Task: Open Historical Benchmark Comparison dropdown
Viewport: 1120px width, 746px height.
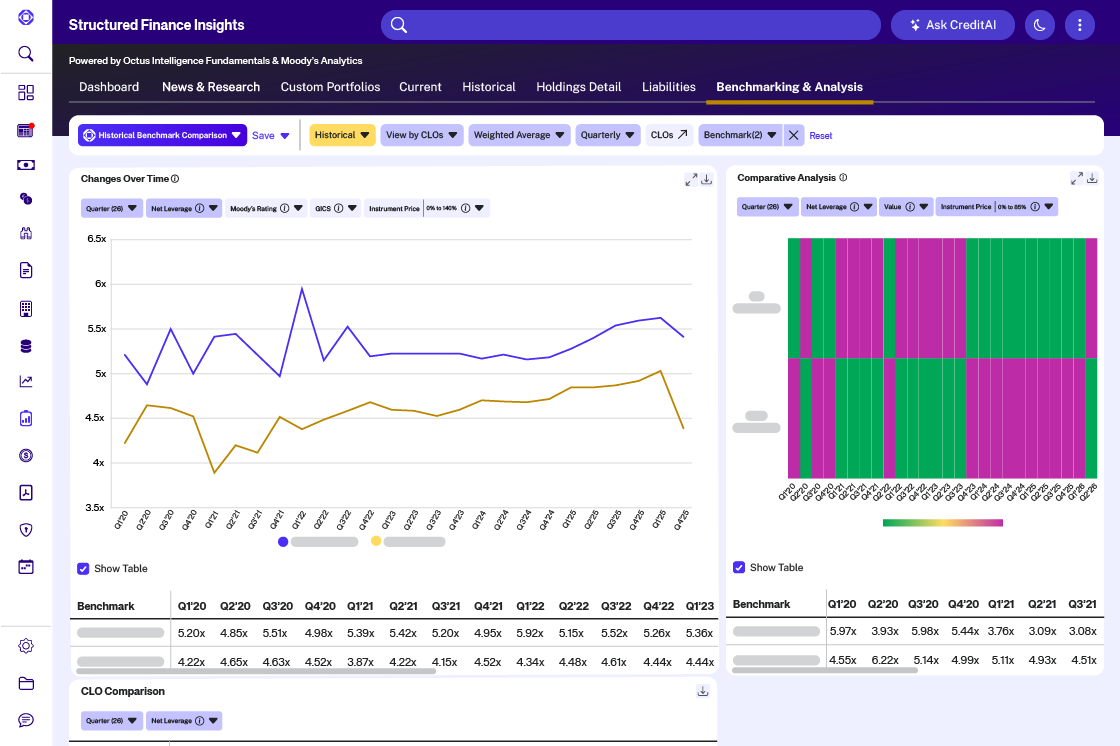Action: pyautogui.click(x=162, y=135)
